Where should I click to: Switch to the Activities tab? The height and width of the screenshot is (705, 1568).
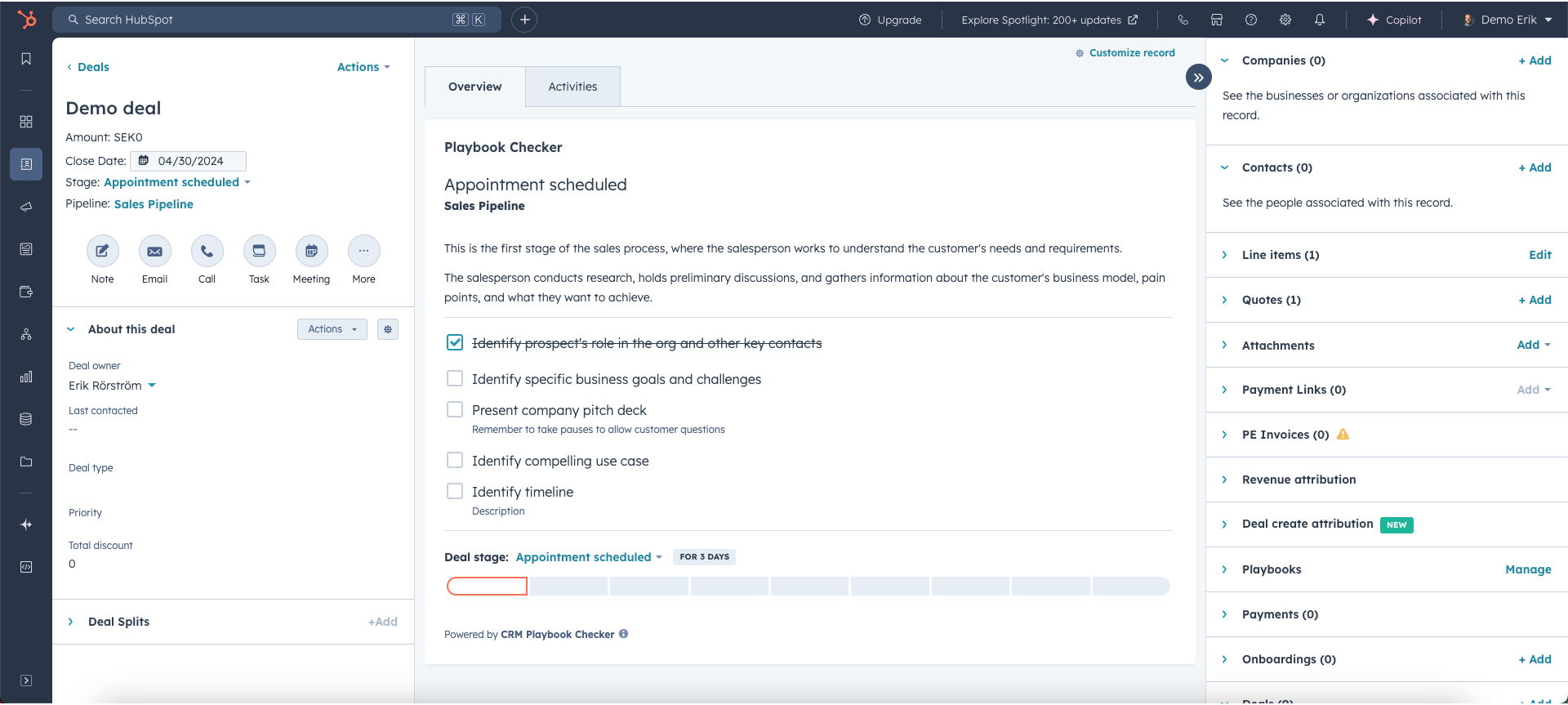tap(572, 87)
